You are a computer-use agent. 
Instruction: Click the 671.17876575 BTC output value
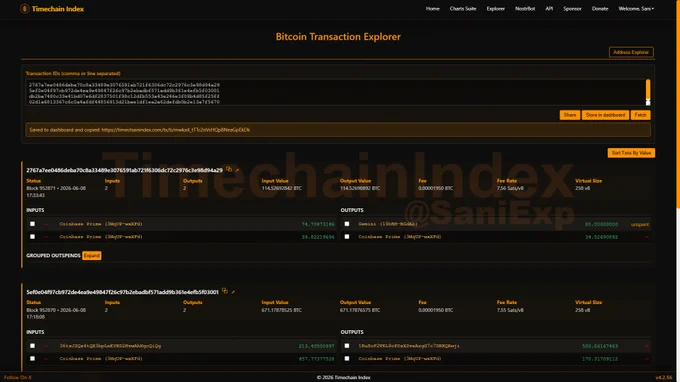(x=360, y=310)
